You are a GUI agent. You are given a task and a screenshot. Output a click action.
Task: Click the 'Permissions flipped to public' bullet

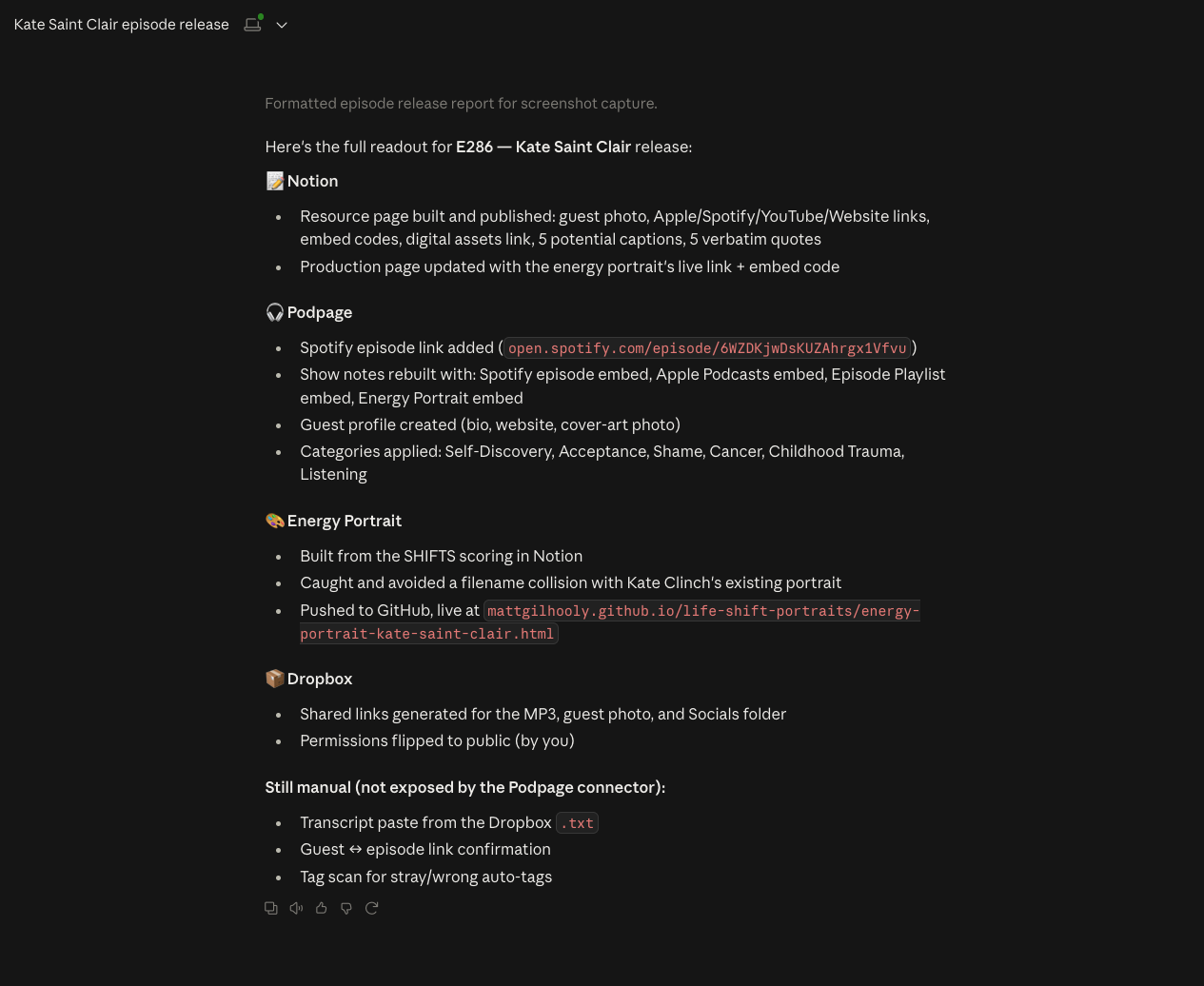click(x=437, y=740)
